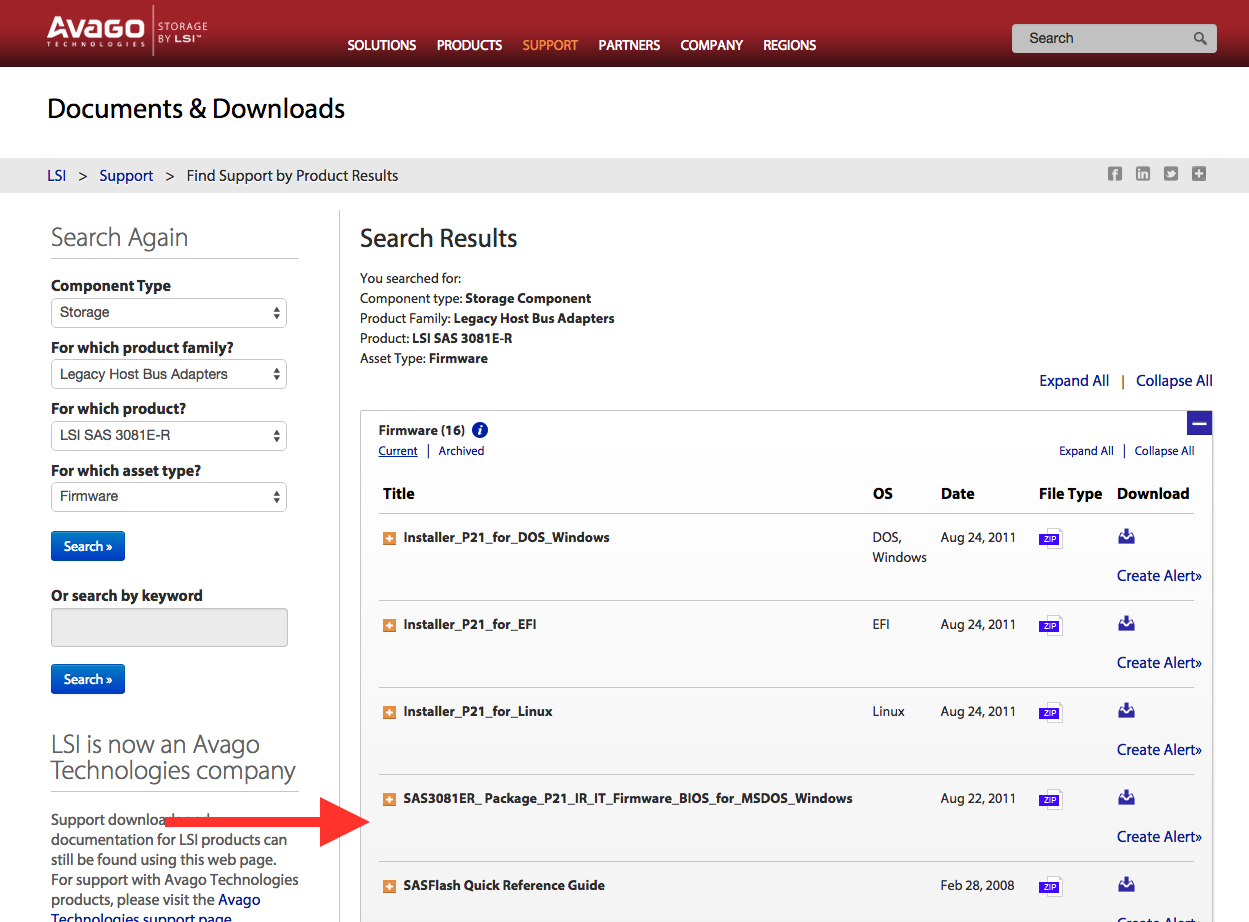This screenshot has width=1249, height=922.
Task: Open the Component Type dropdown
Action: pos(168,313)
